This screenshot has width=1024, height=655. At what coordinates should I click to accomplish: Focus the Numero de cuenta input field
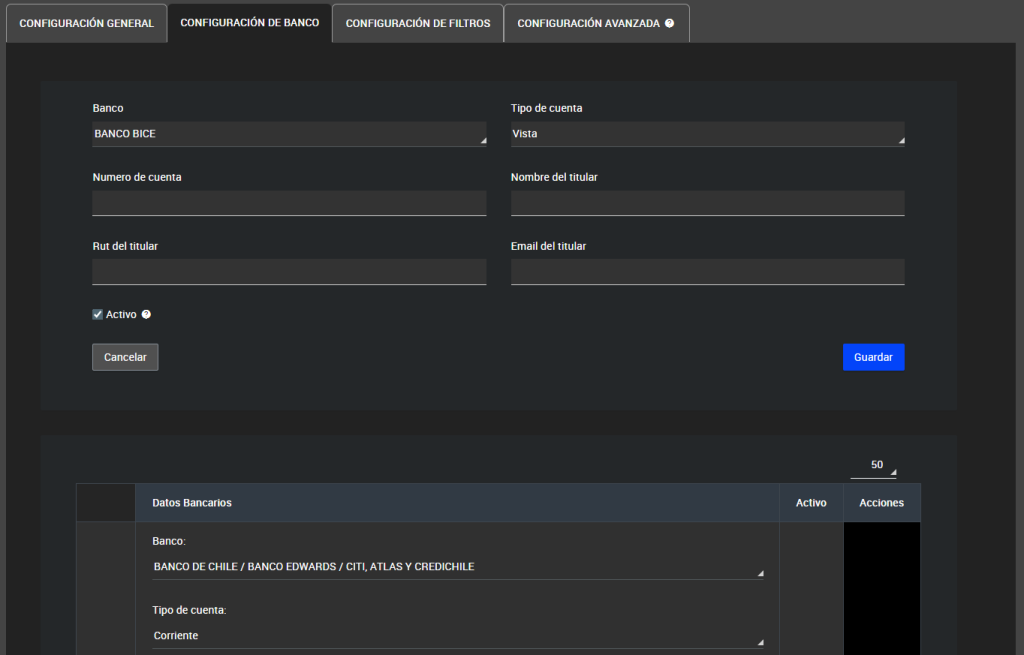[x=289, y=203]
